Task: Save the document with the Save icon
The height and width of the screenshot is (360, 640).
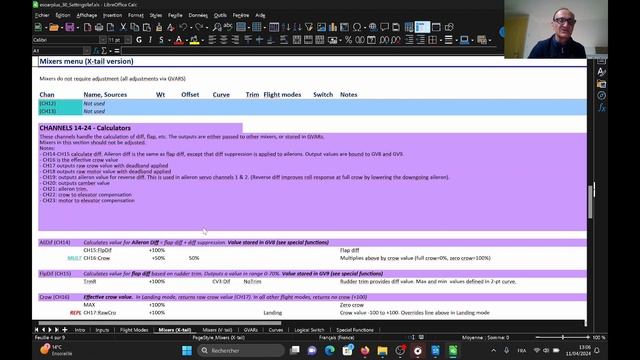Action: pyautogui.click(x=70, y=27)
